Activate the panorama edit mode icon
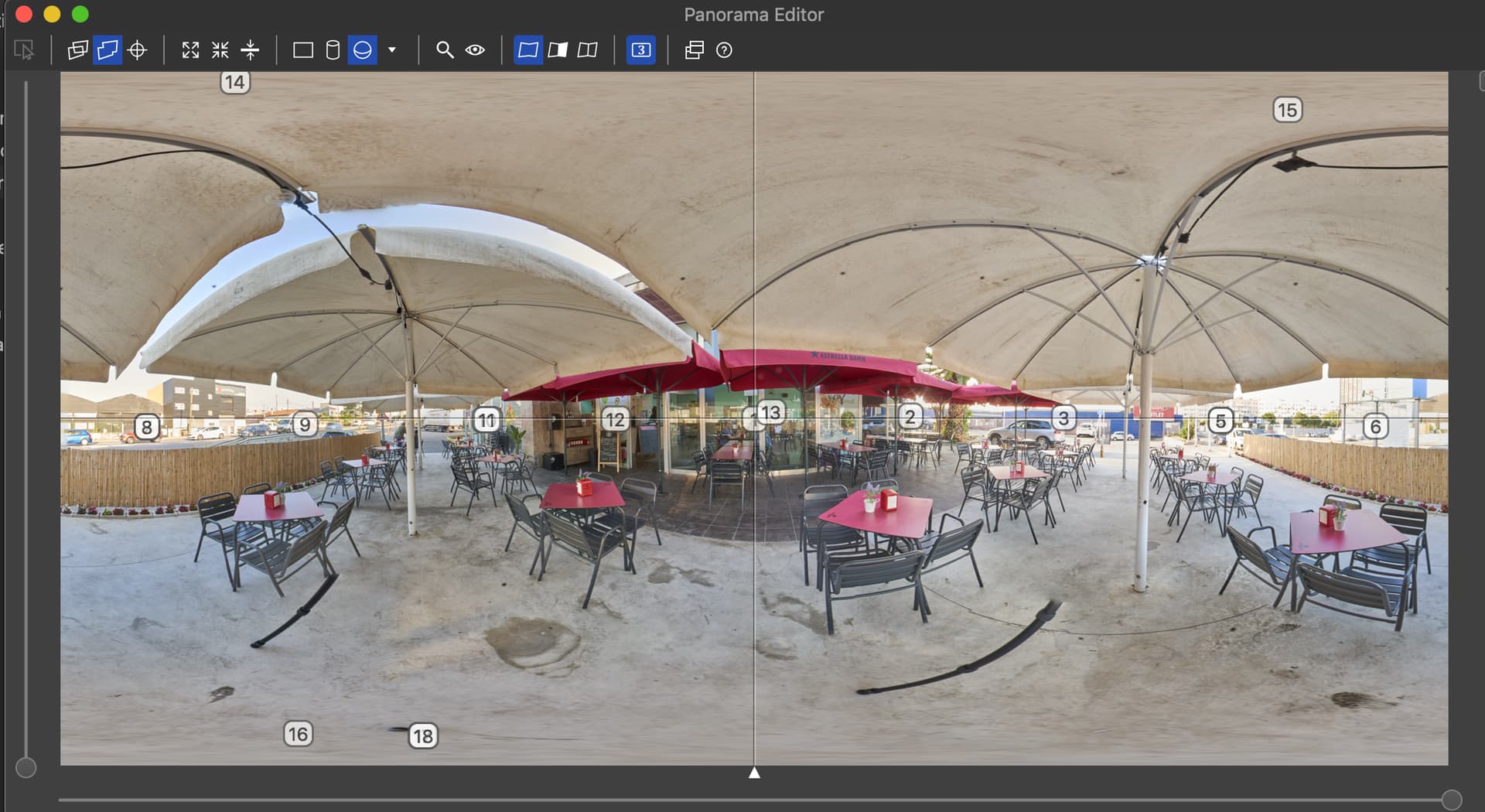Screen dimensions: 1485x812 point(108,50)
